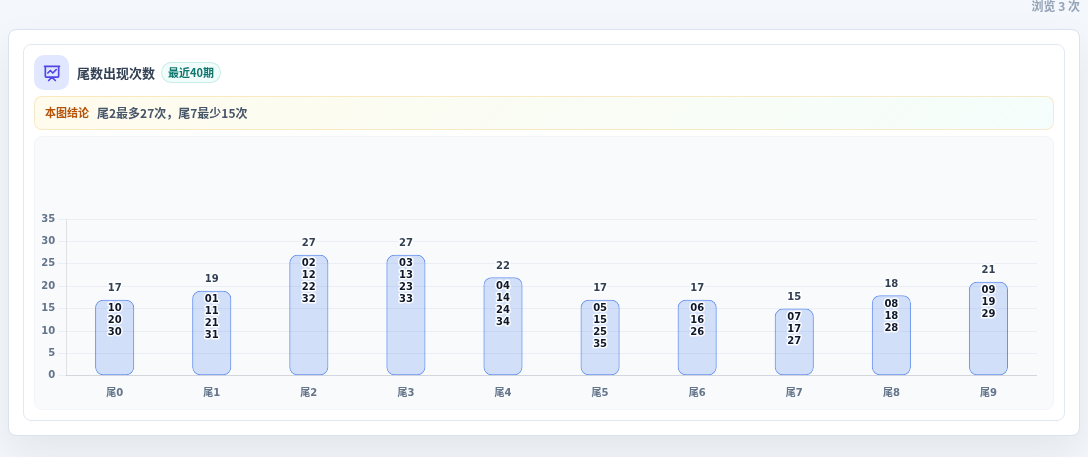
Task: Select the 尾9 bar with value 21
Action: pyautogui.click(x=989, y=329)
